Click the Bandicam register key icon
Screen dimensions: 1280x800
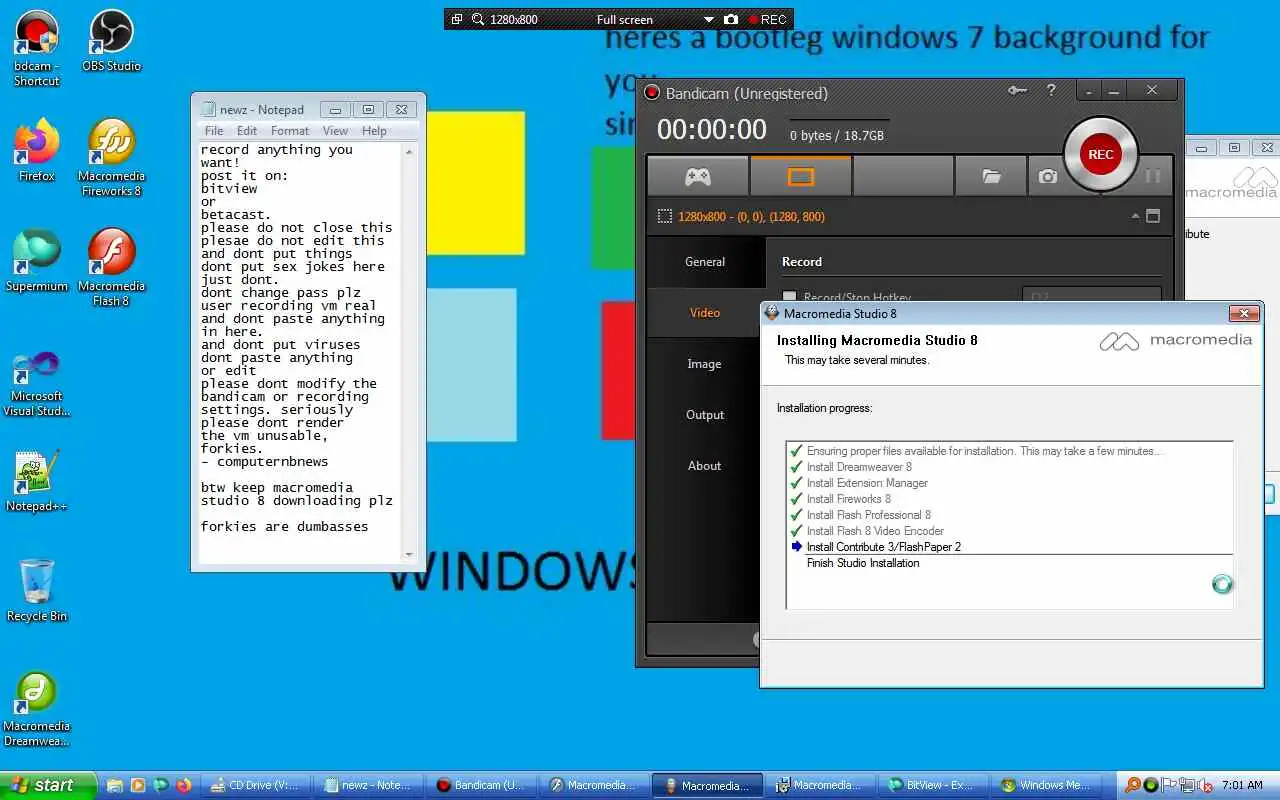[x=1017, y=91]
